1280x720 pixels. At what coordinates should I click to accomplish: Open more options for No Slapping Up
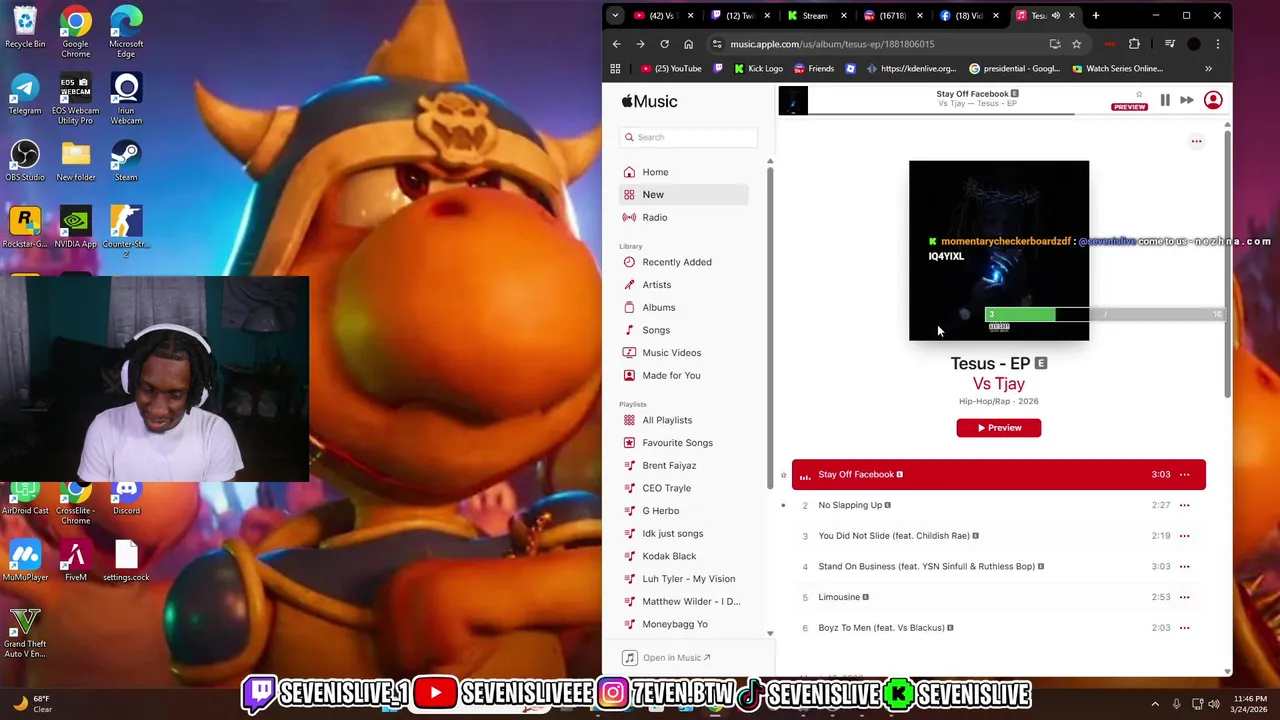(x=1185, y=505)
